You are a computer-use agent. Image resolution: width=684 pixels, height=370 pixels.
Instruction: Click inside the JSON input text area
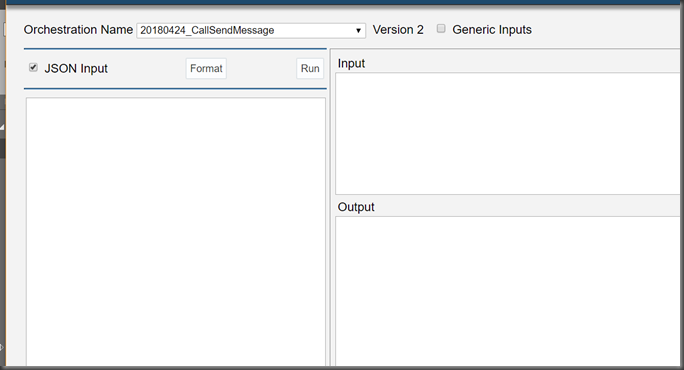[x=176, y=231]
